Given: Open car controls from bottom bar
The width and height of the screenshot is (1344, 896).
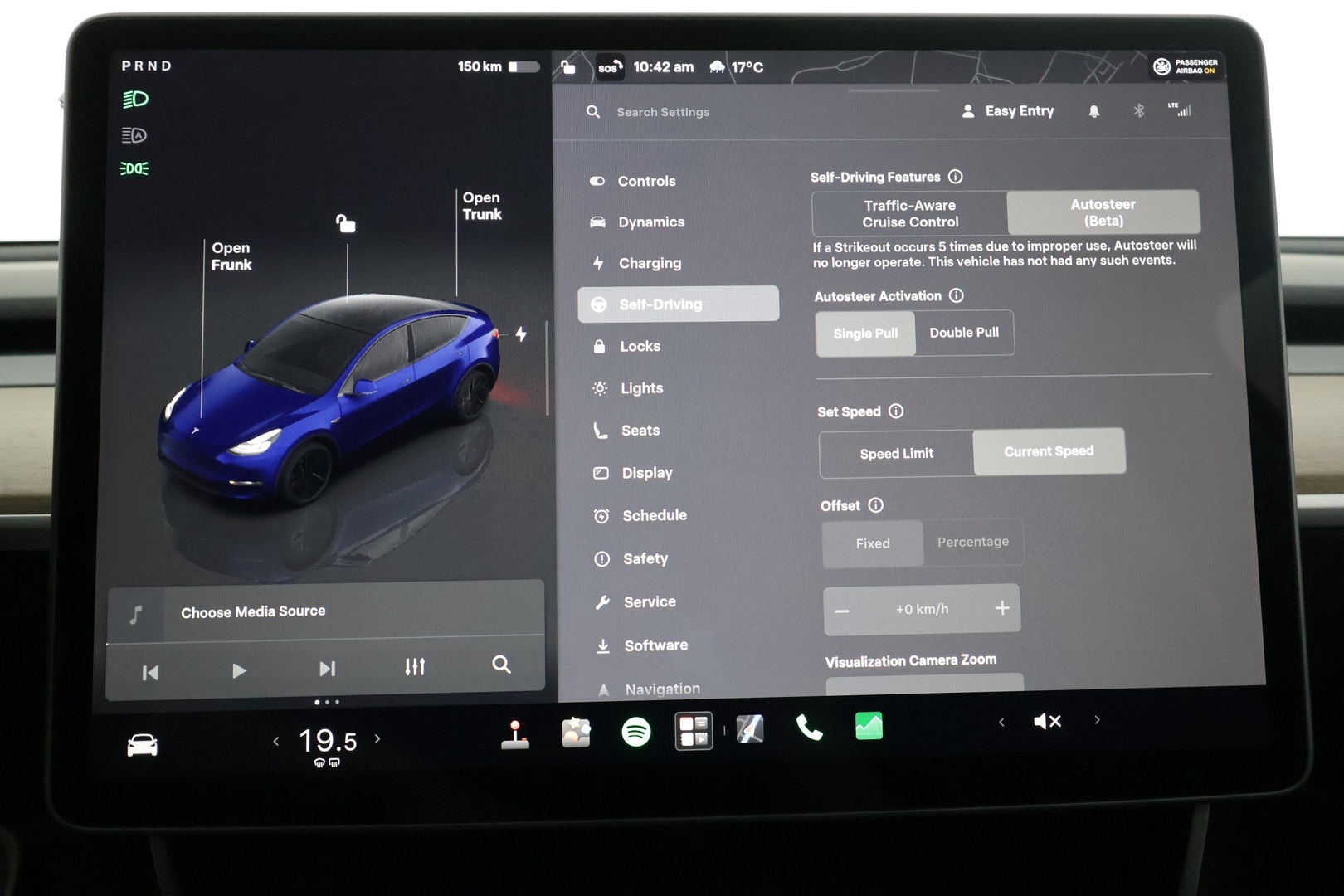Looking at the screenshot, I should pyautogui.click(x=142, y=745).
